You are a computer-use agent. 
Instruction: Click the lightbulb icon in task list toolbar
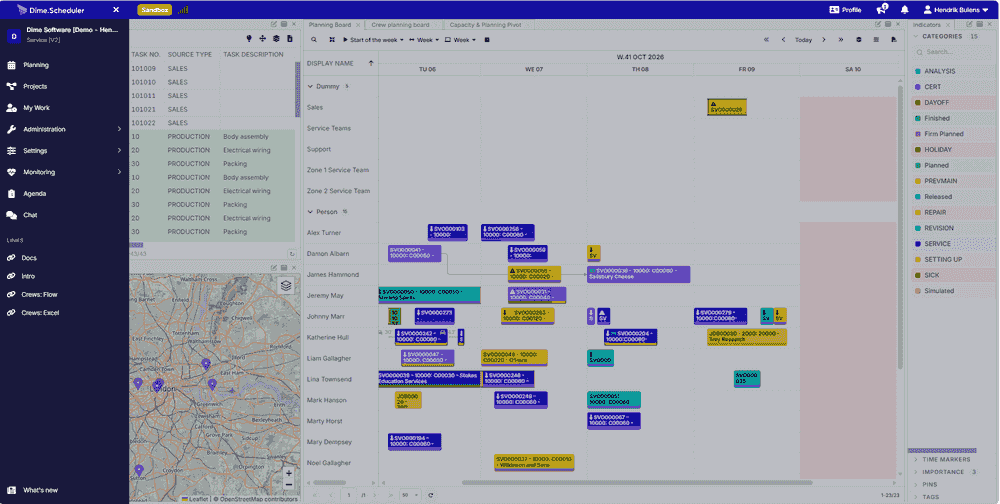[249, 39]
